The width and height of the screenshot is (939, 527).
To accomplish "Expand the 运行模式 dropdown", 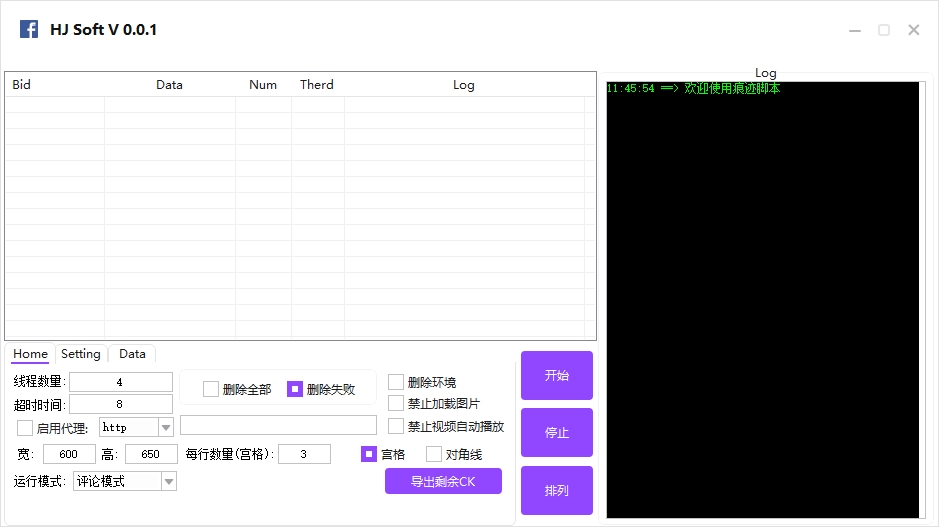I will point(169,481).
